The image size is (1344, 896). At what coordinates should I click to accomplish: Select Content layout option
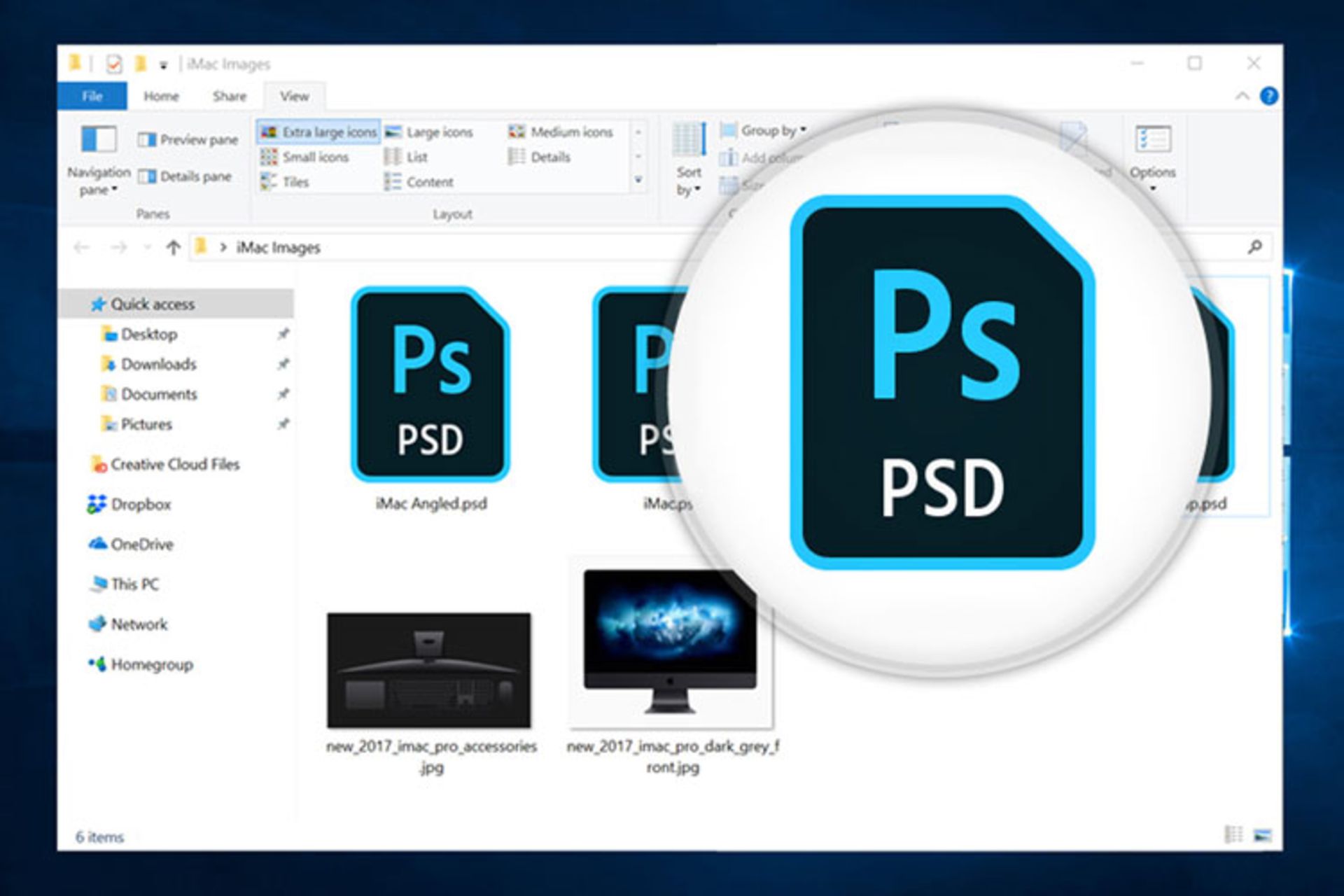click(x=419, y=183)
